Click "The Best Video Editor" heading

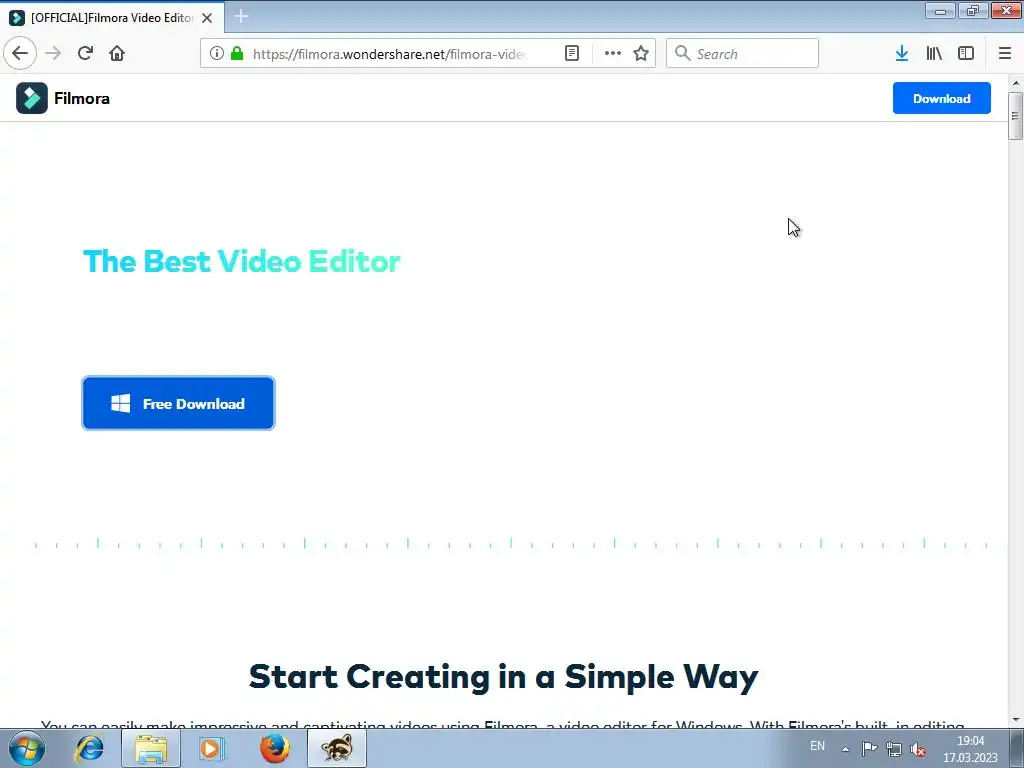(242, 261)
